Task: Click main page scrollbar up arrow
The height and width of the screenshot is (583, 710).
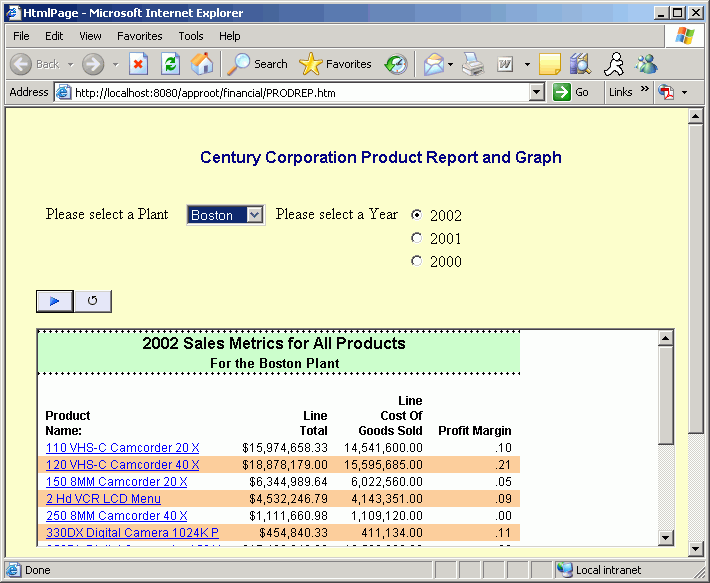Action: point(695,116)
